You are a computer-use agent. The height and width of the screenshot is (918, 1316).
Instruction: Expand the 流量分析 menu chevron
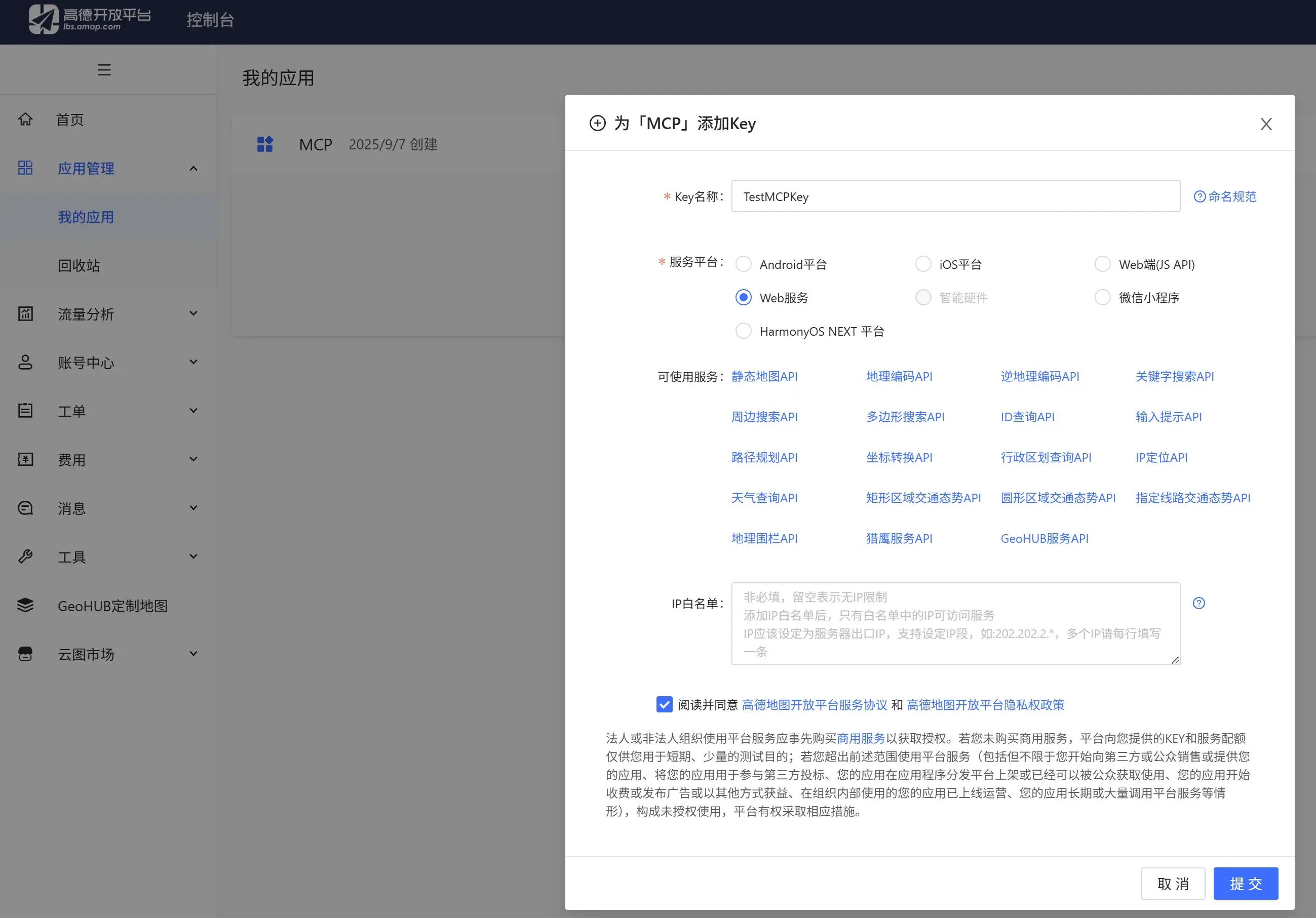pyautogui.click(x=193, y=313)
